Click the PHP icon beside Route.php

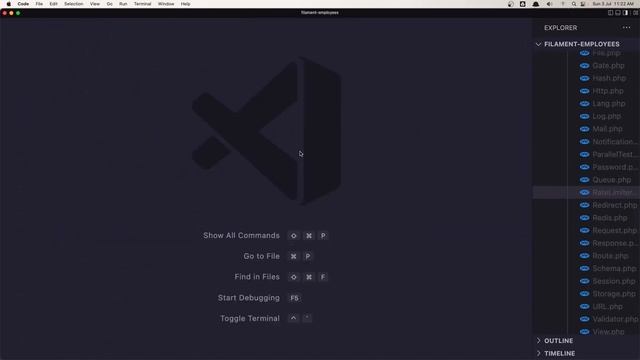tap(584, 256)
